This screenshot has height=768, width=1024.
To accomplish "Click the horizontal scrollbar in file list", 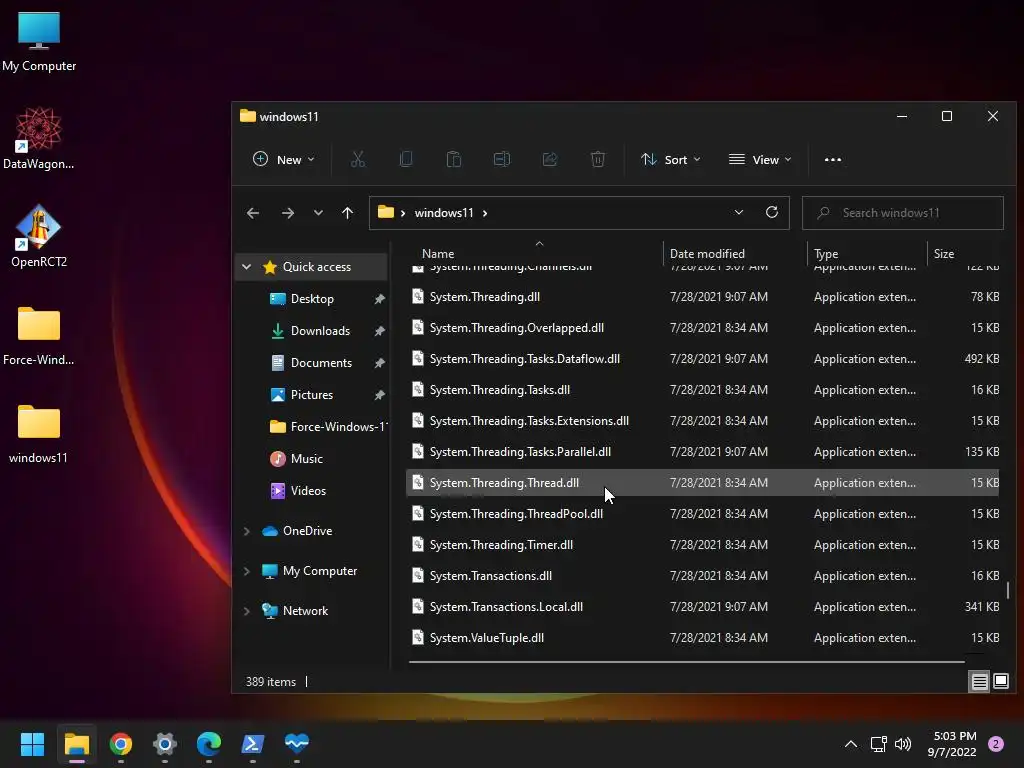I will (687, 662).
